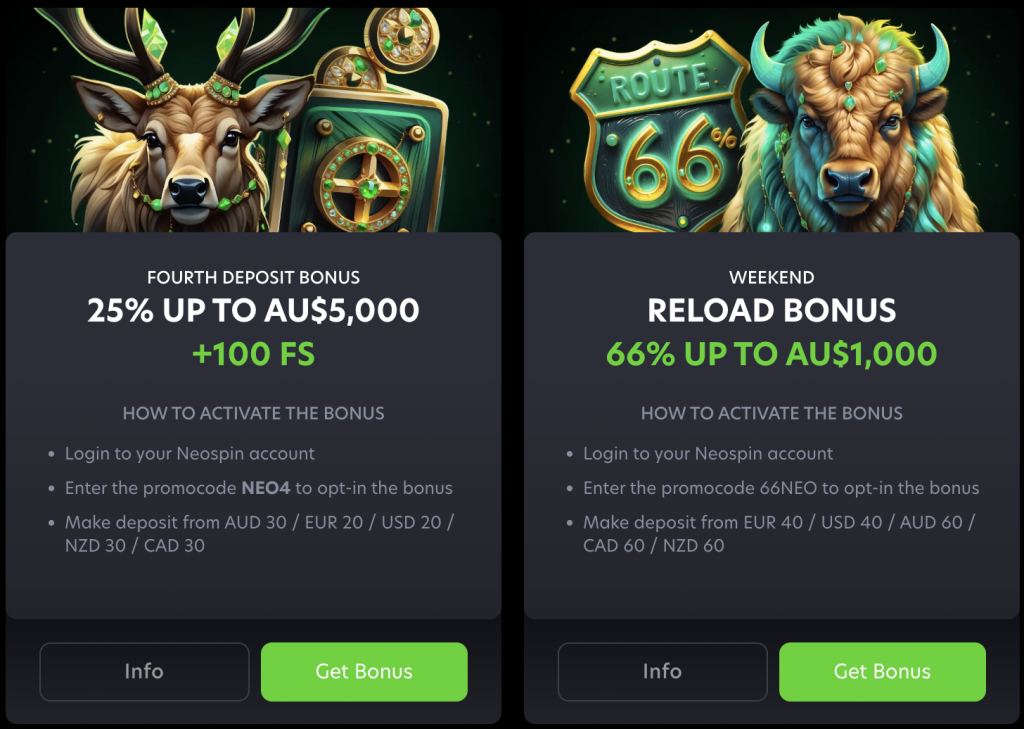
Task: Click HOW TO ACTIVATE THE BONUS on the weekend card
Action: (x=771, y=413)
